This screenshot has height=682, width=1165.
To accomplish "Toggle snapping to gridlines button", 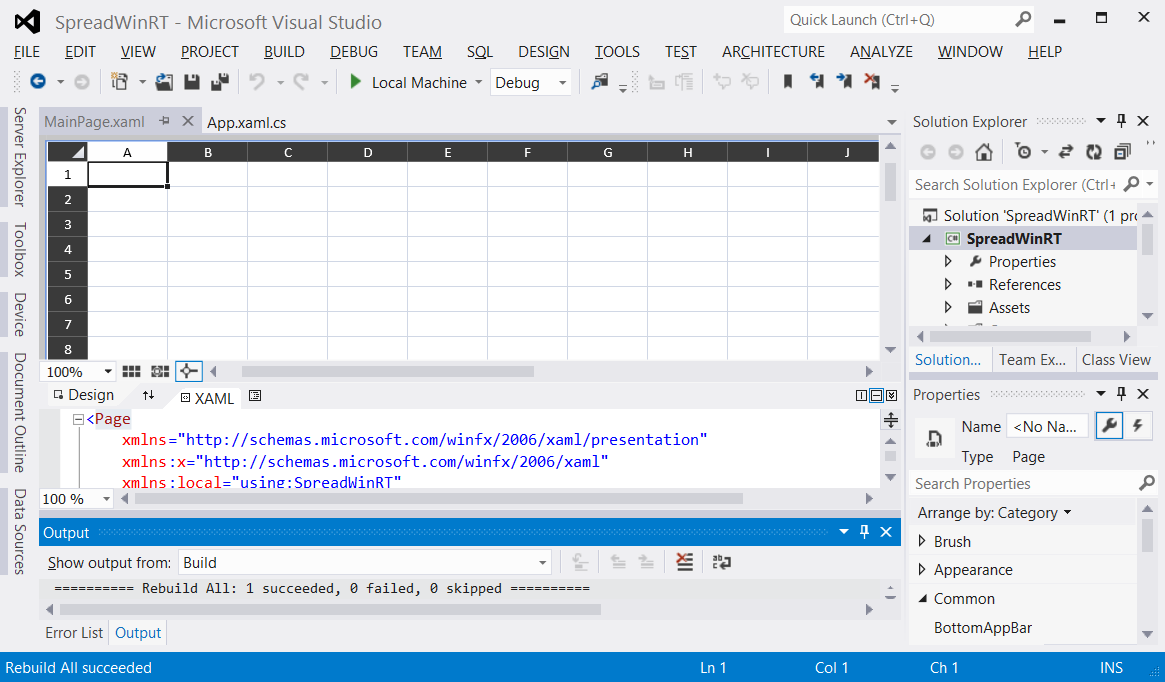I will (x=160, y=371).
